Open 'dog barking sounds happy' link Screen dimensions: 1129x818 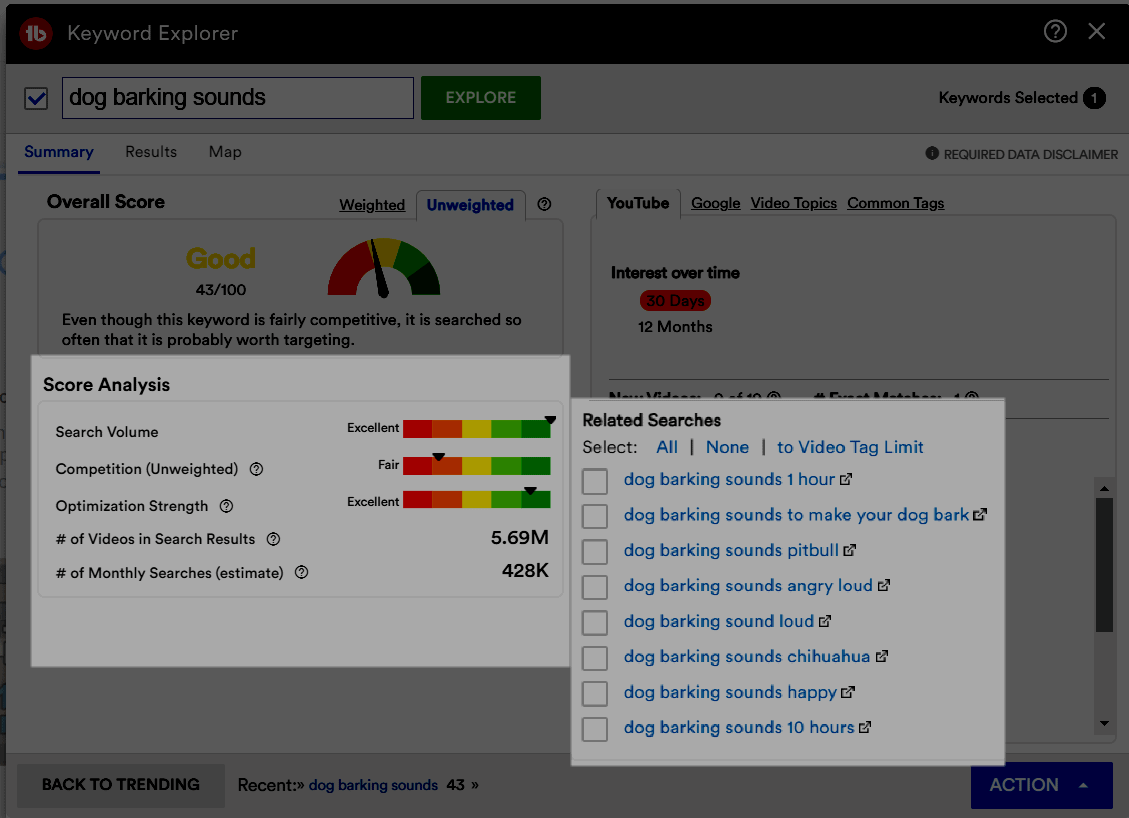[x=730, y=692]
